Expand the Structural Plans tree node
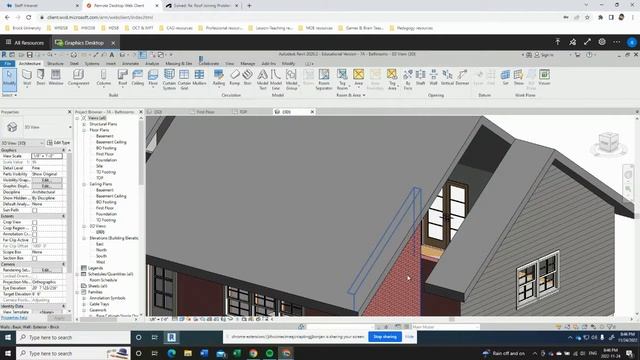The image size is (640, 360). click(x=84, y=124)
